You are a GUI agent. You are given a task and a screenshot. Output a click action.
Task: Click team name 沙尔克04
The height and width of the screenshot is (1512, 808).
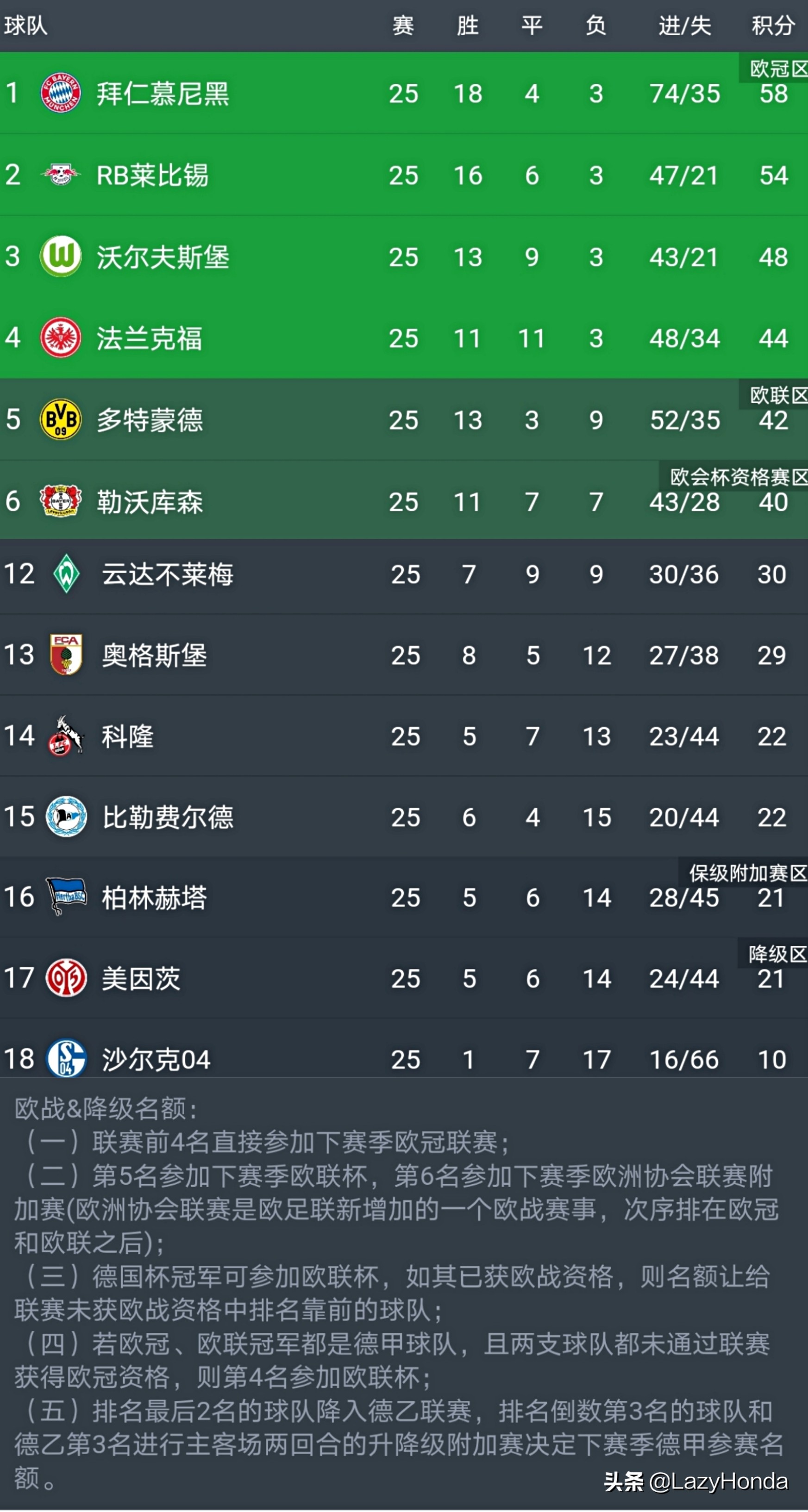point(156,1059)
